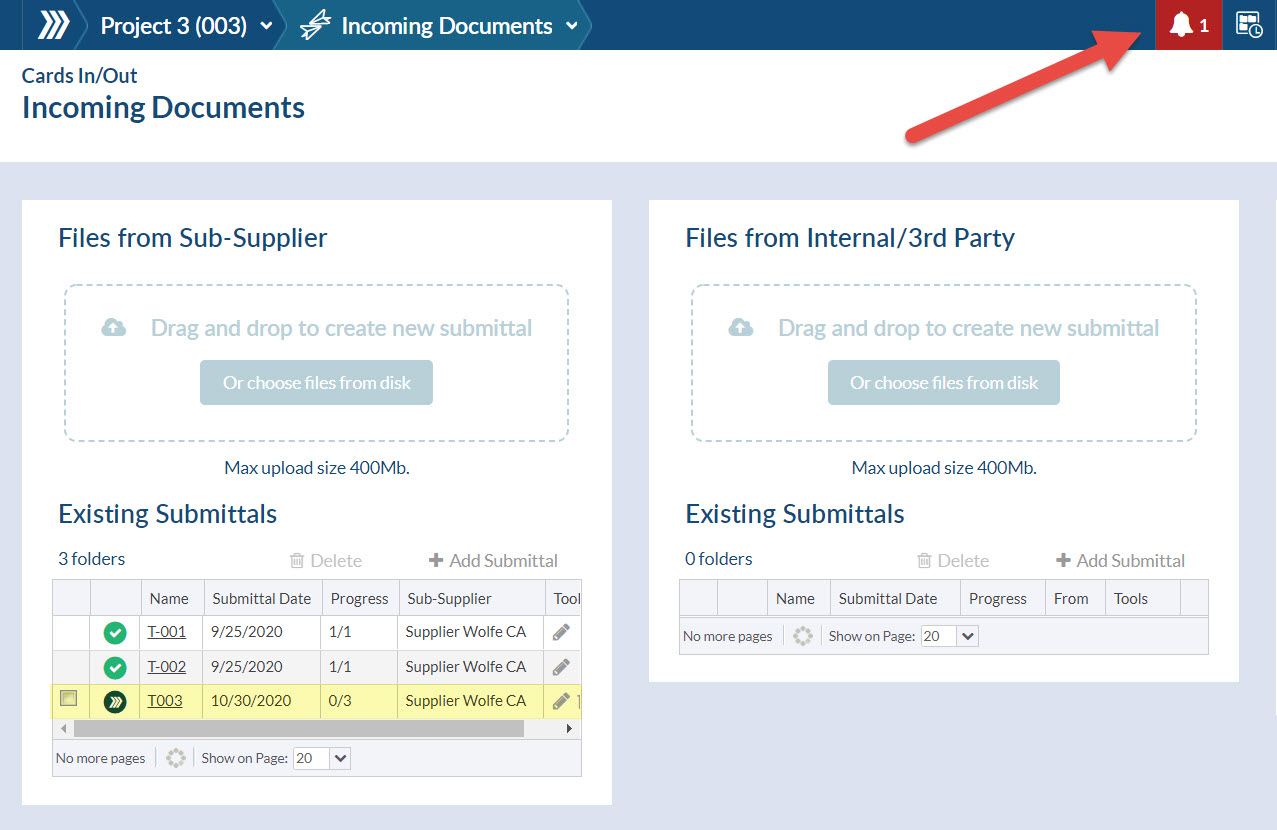This screenshot has width=1277, height=830.
Task: Click the '3 folders' count text
Action: coord(92,559)
